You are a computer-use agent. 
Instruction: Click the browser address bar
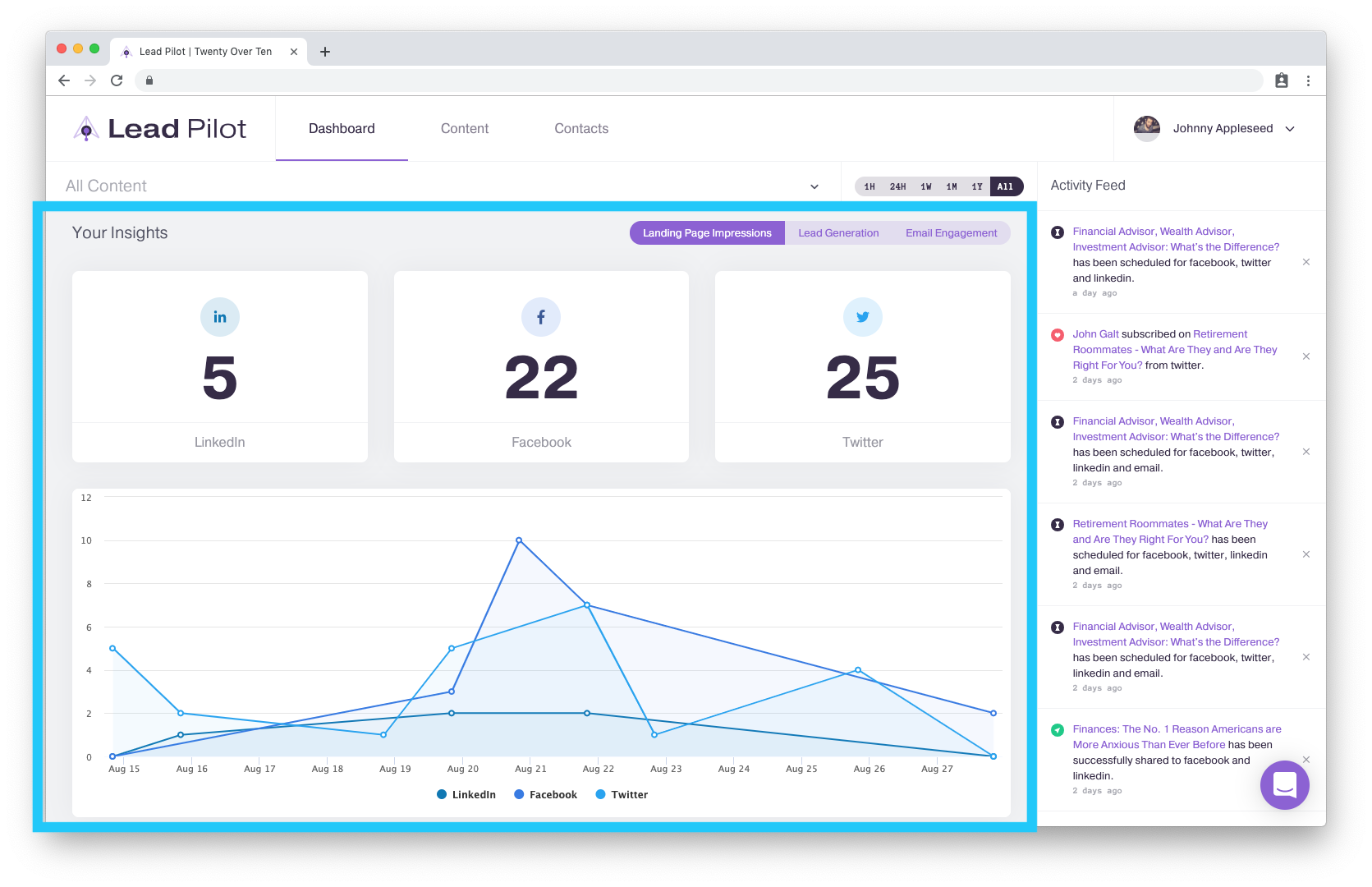698,80
